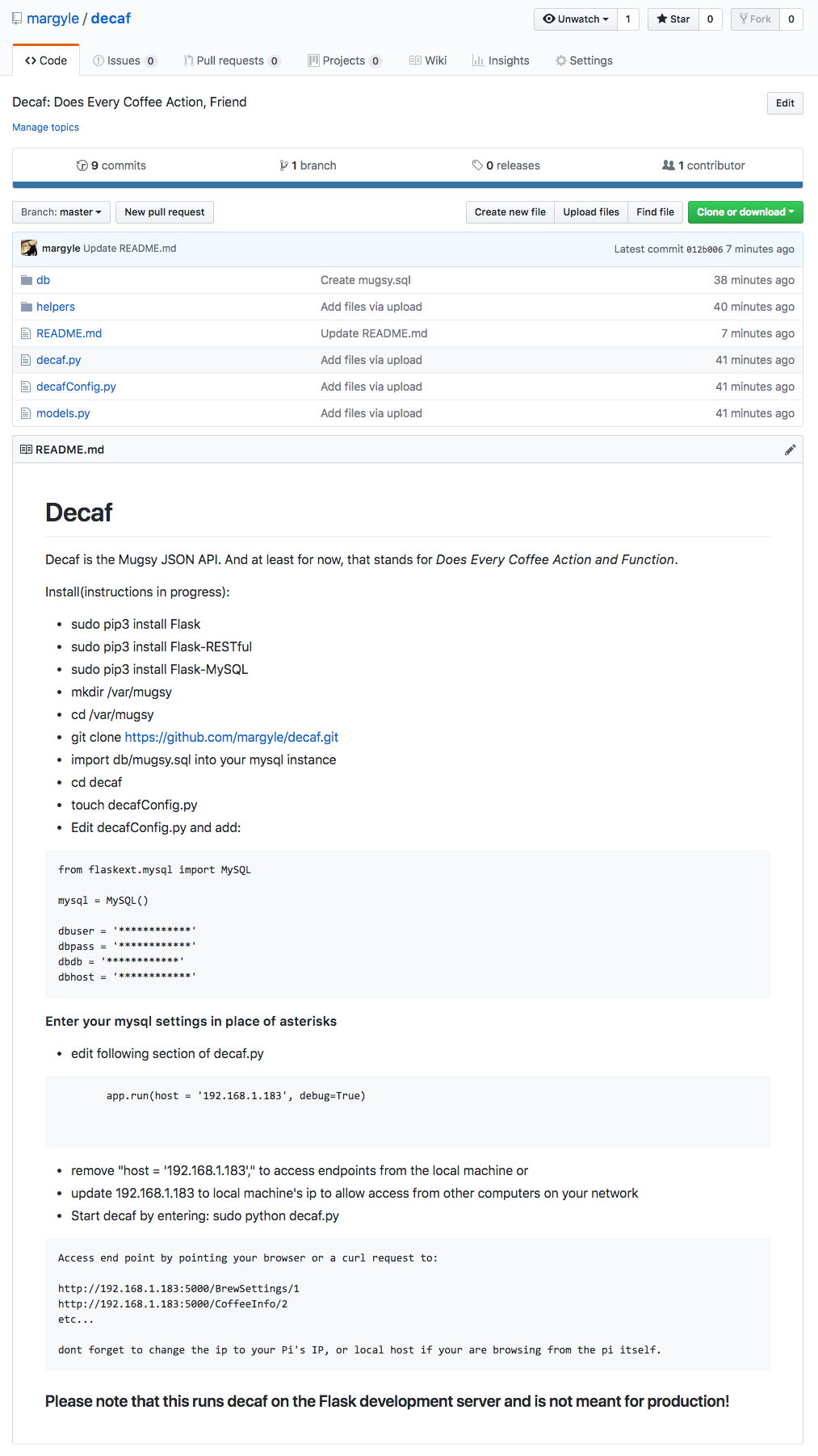Expand Clone or download dropdown

click(745, 212)
